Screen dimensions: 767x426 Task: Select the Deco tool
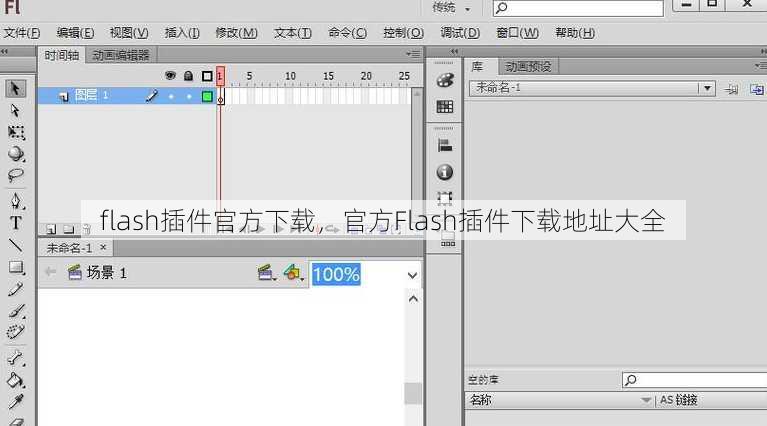click(x=16, y=332)
